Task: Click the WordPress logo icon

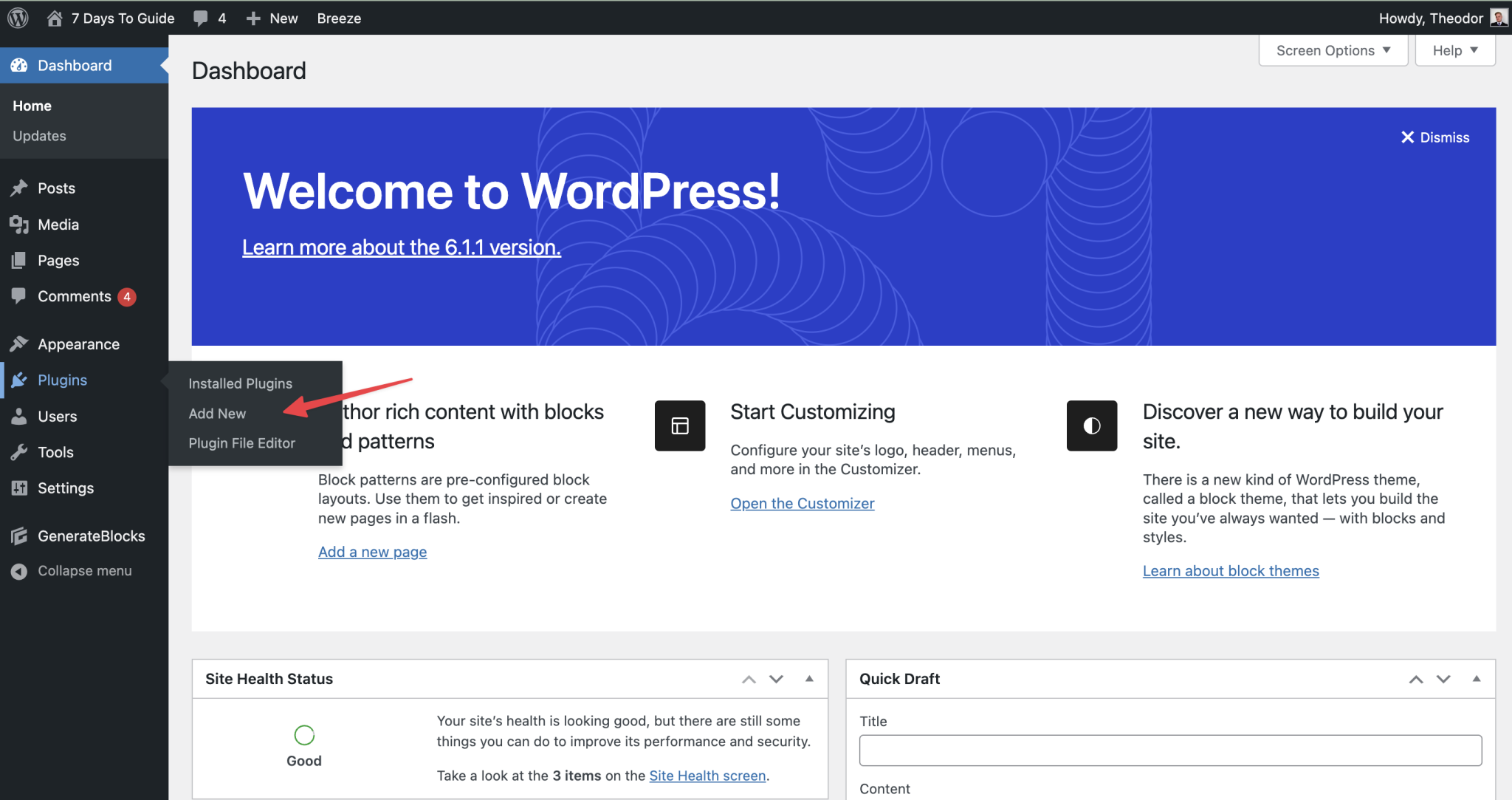Action: click(x=18, y=18)
